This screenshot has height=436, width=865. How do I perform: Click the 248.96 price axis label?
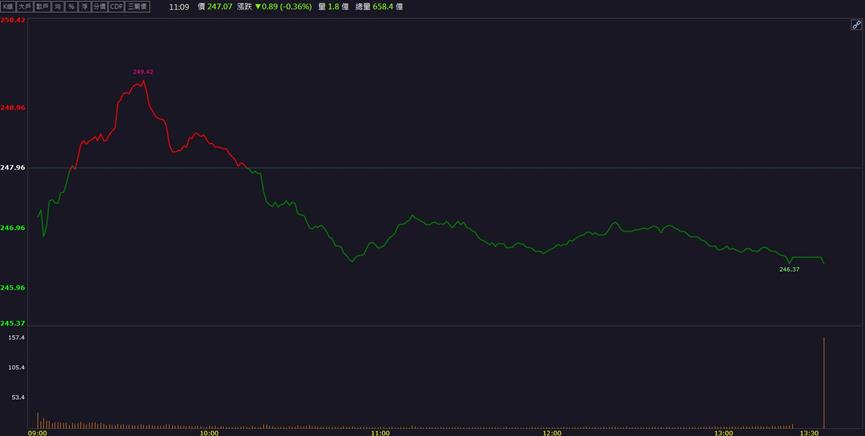click(13, 108)
